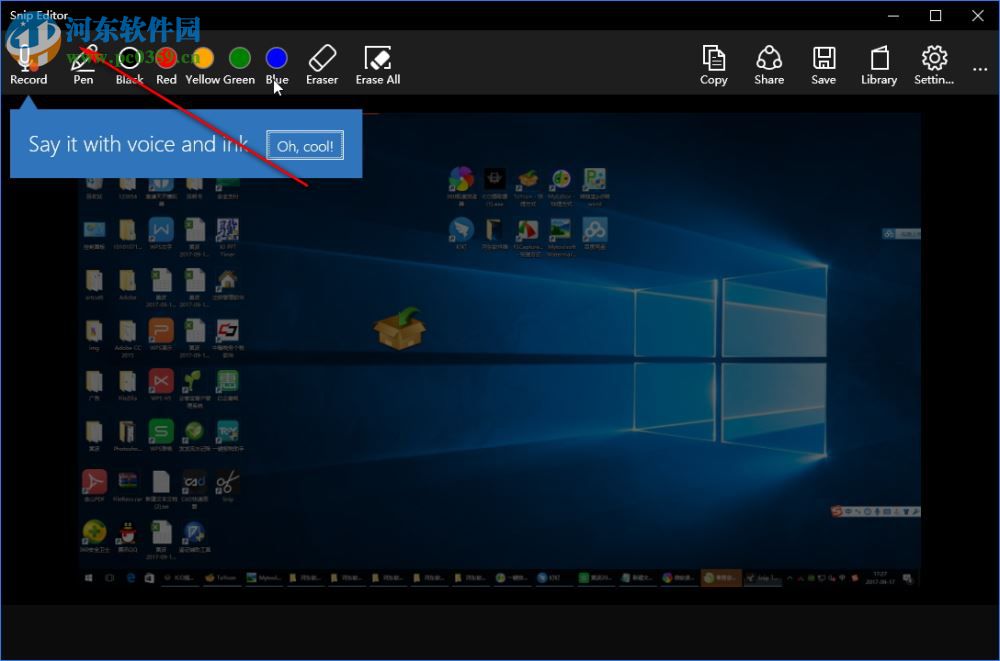1000x661 pixels.
Task: Pick the Yellow ink color
Action: pyautogui.click(x=203, y=64)
